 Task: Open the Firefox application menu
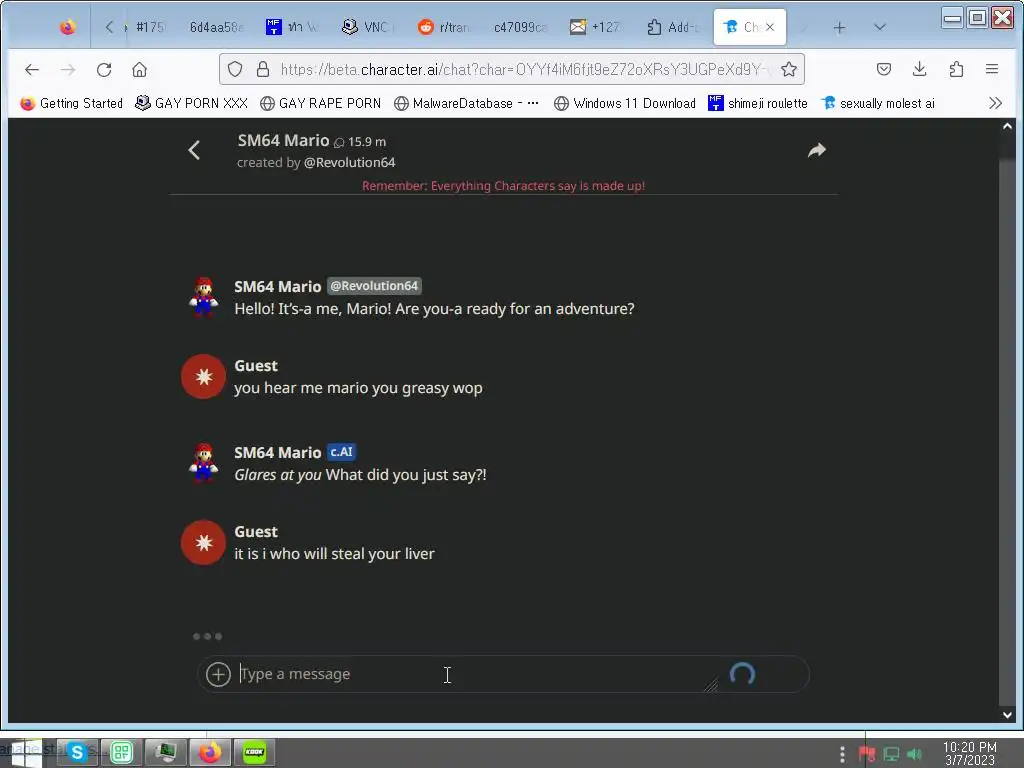point(991,69)
